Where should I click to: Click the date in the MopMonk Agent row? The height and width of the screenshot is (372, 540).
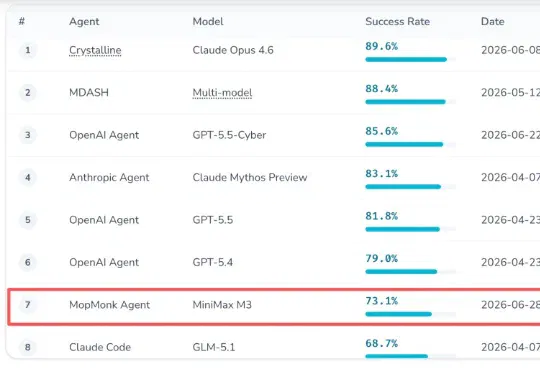point(510,305)
